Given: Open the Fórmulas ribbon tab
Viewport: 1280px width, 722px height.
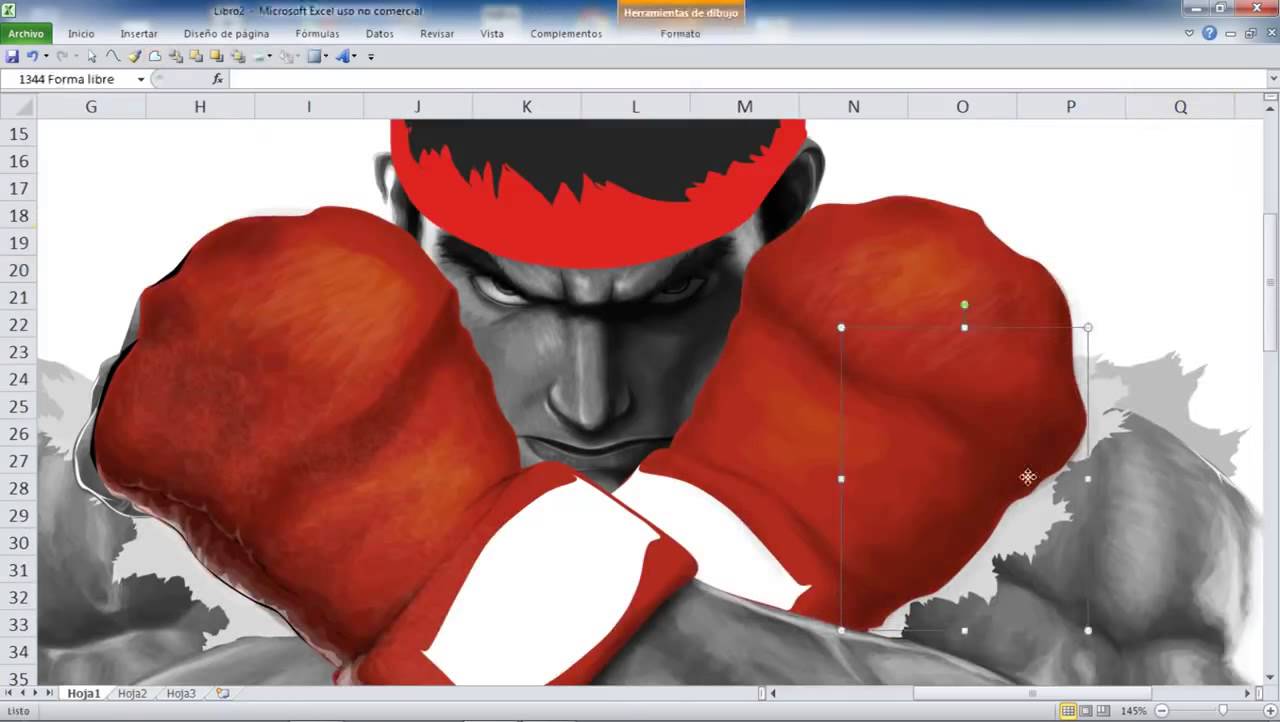Looking at the screenshot, I should [x=317, y=33].
